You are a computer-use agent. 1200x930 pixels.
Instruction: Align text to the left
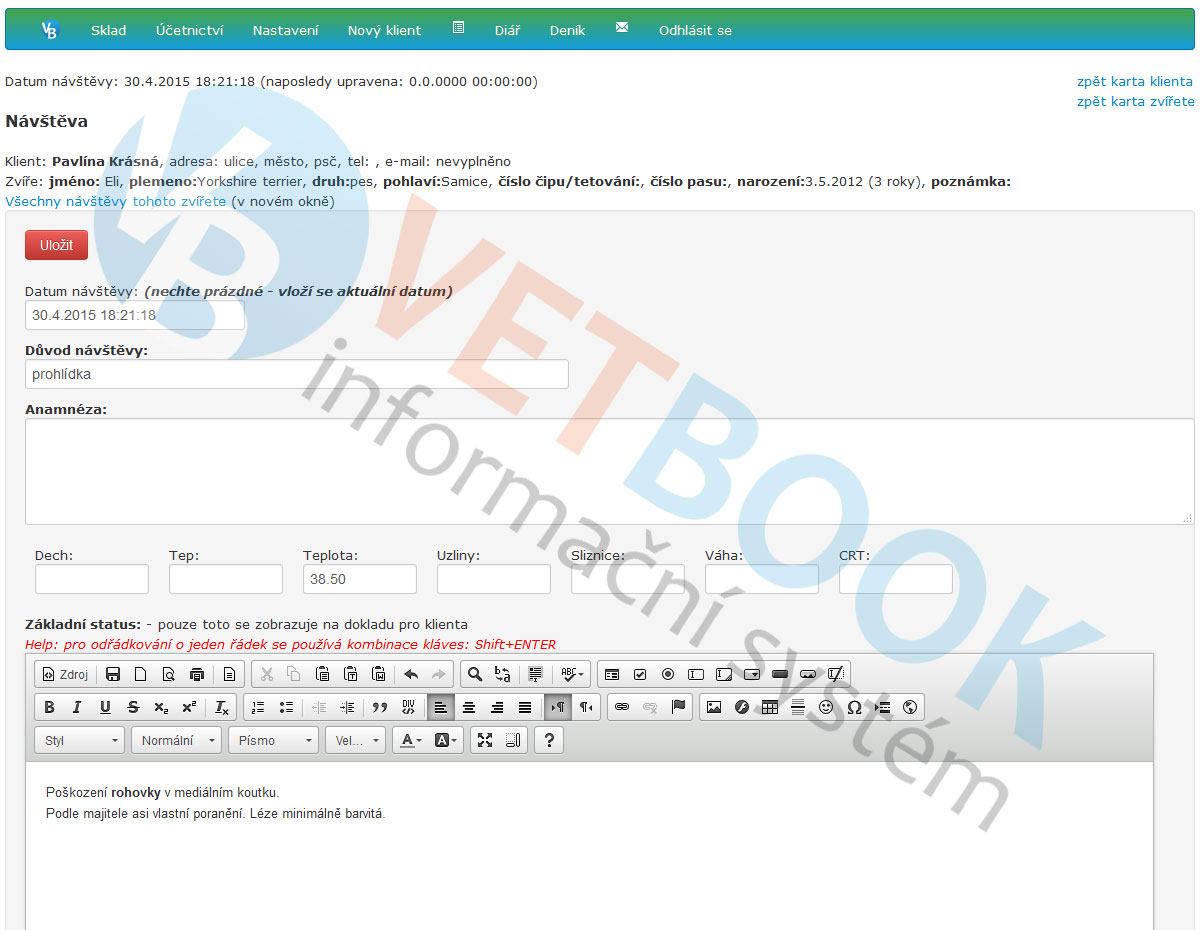pos(441,707)
